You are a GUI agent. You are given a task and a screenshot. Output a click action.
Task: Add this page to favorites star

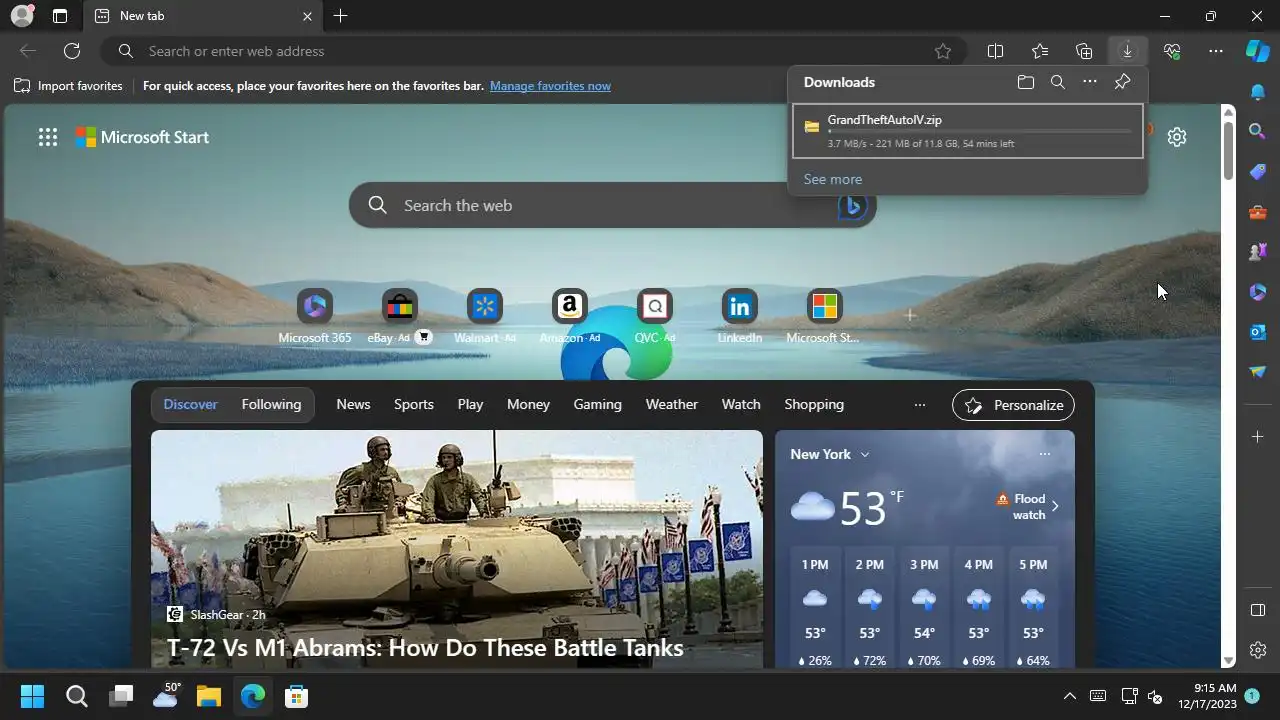(943, 51)
